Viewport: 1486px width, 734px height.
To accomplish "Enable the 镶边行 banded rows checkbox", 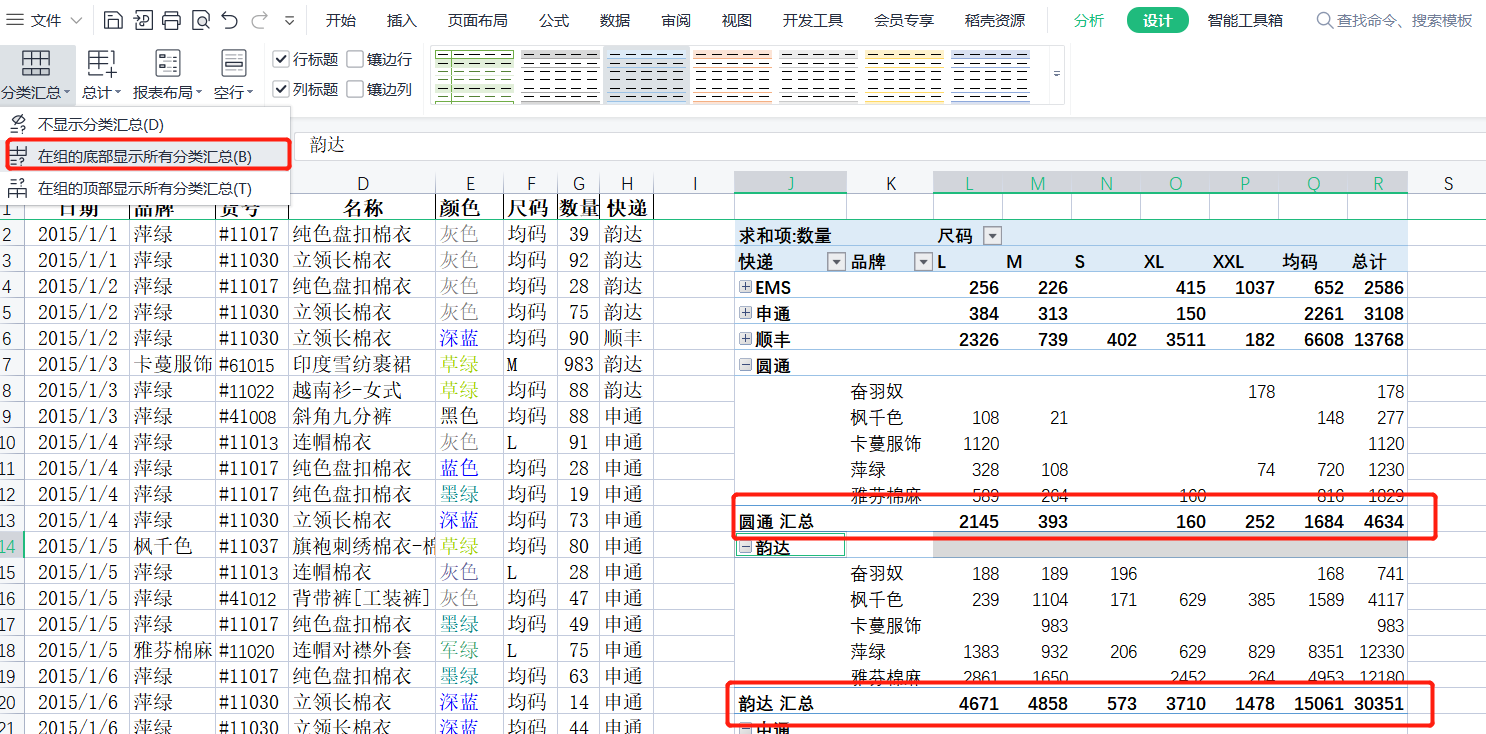I will tap(355, 60).
